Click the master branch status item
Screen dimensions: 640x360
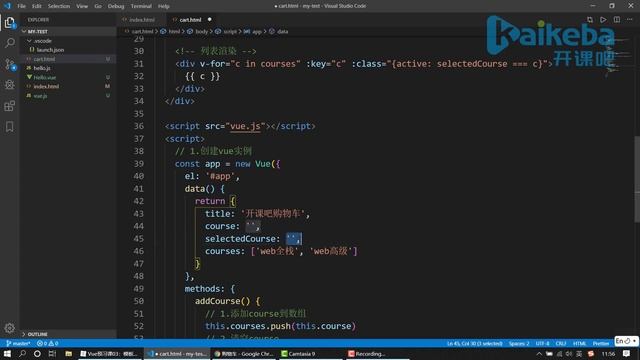18,343
